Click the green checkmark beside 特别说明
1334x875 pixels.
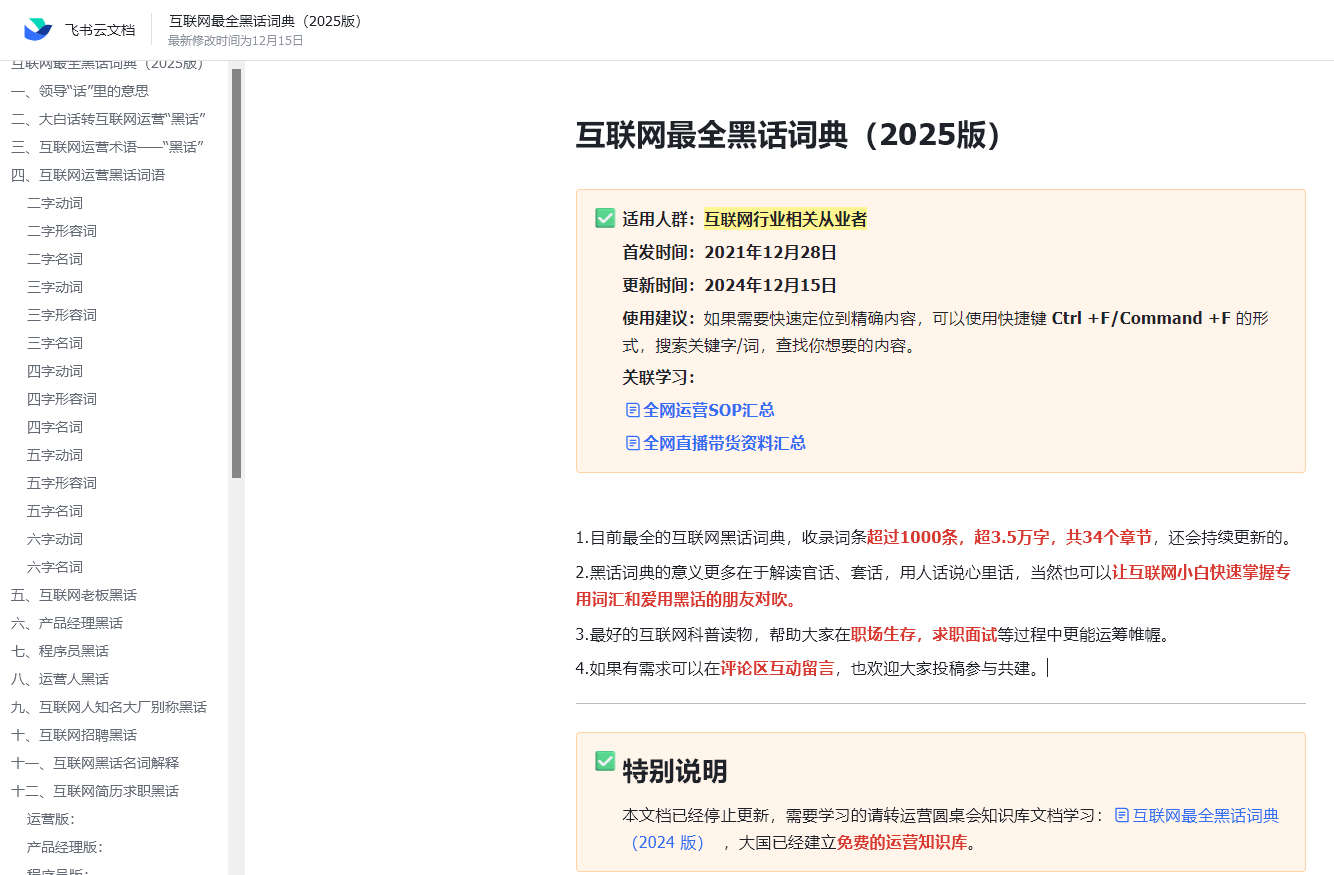(x=605, y=762)
